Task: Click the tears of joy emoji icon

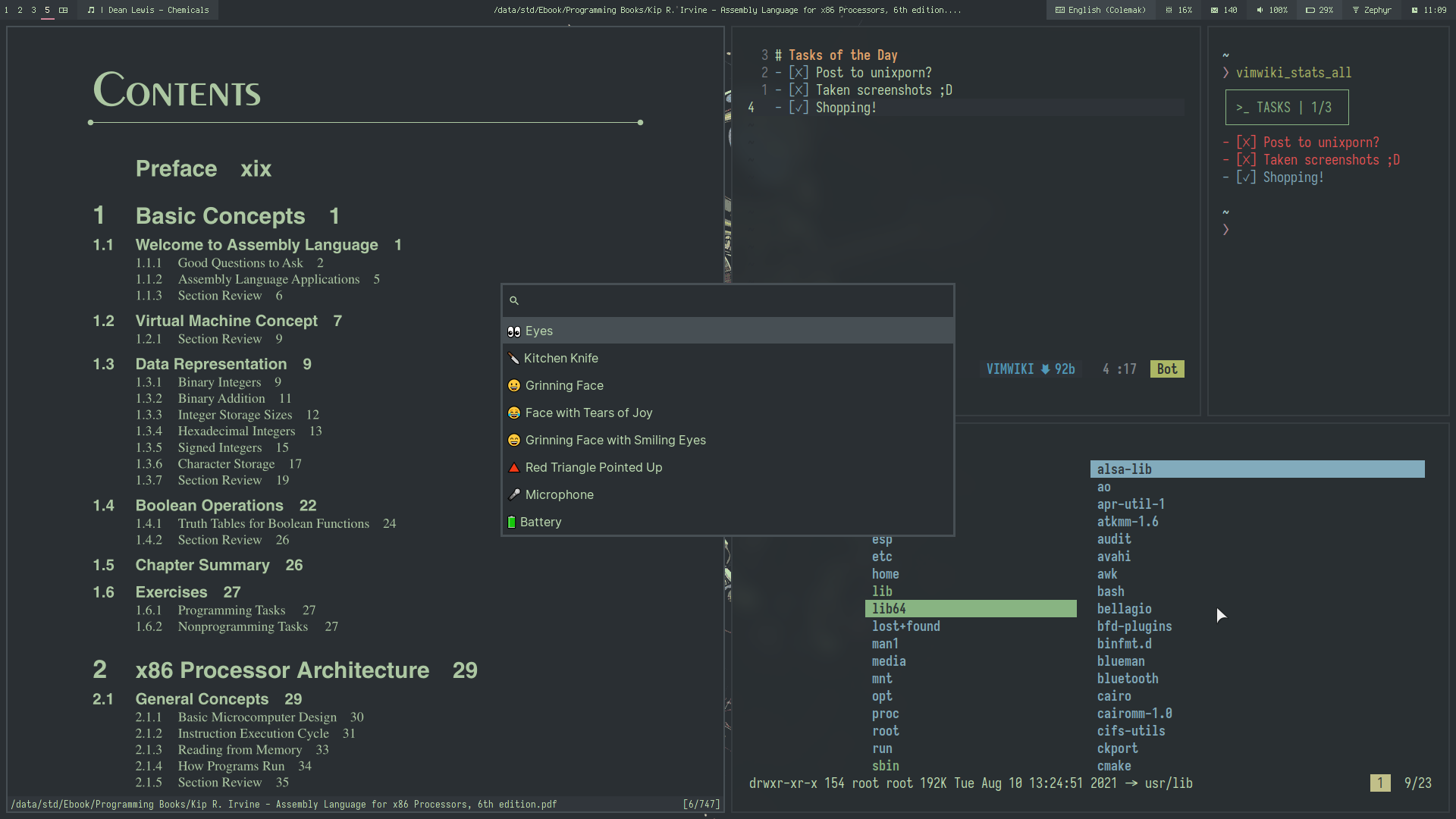Action: 514,413
